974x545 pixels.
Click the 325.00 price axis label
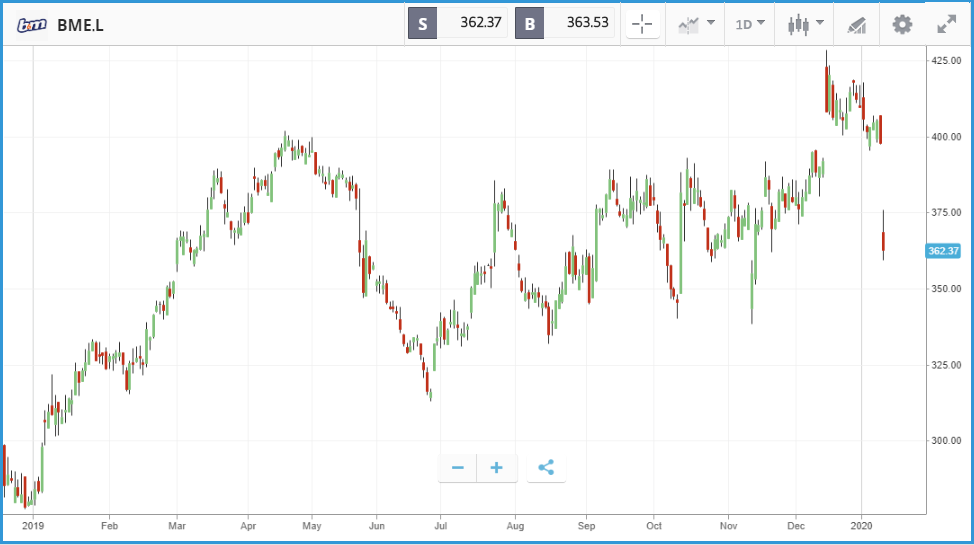[946, 365]
